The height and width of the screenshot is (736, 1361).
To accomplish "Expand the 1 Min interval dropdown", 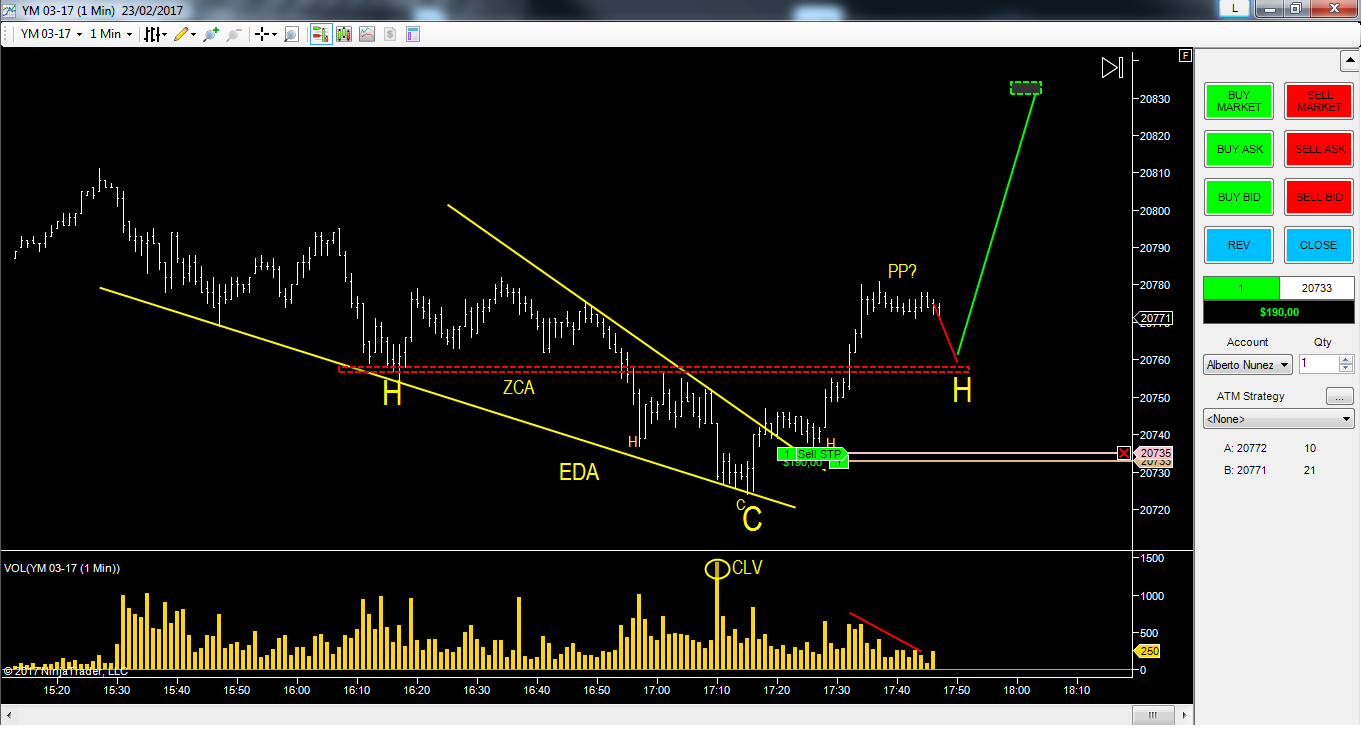I will (x=110, y=34).
